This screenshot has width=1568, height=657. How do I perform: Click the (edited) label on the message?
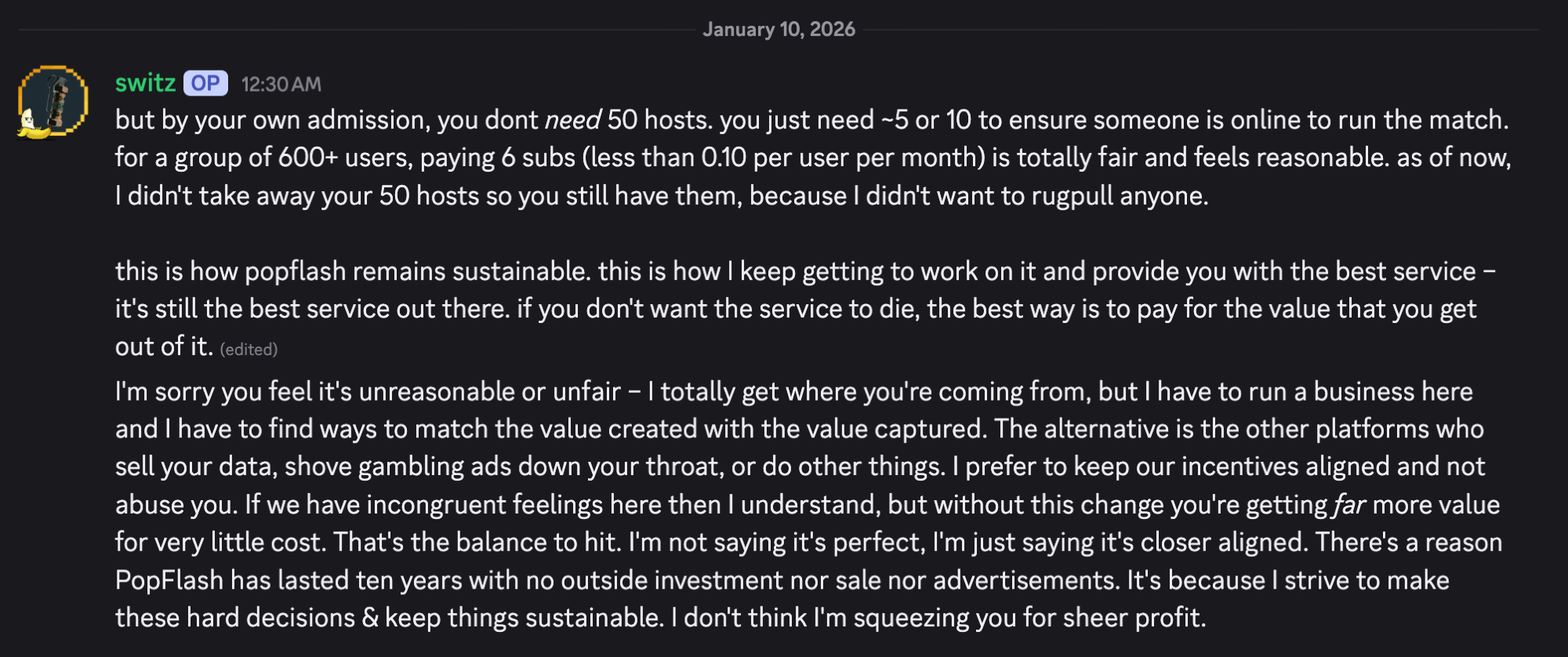pyautogui.click(x=249, y=349)
